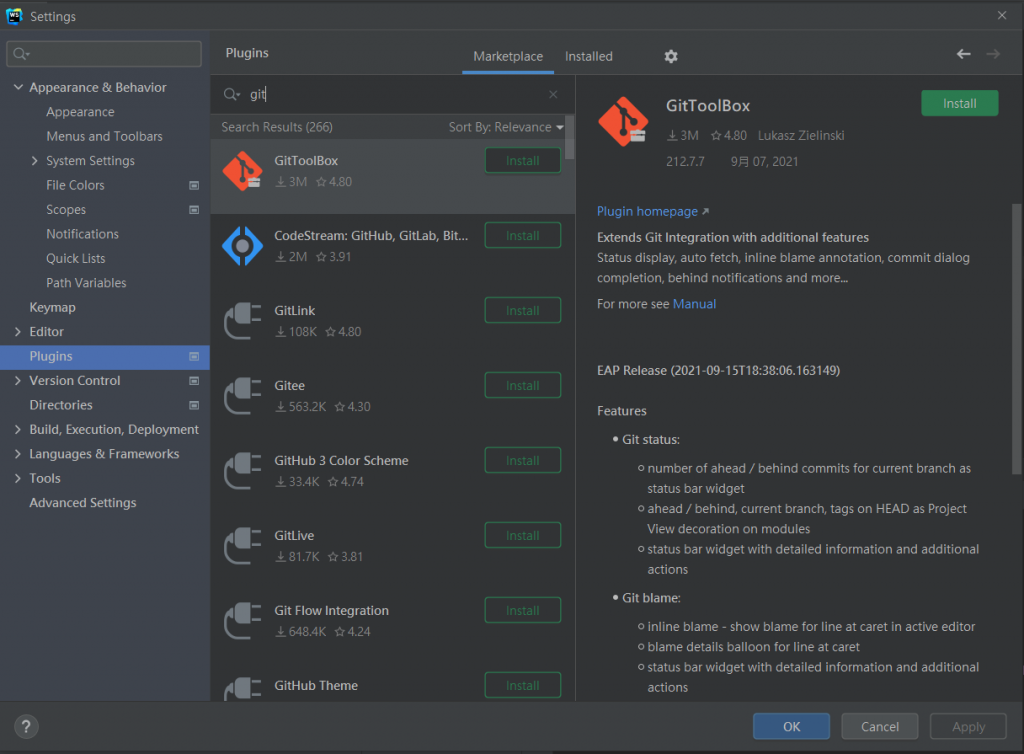
Task: Switch to the Marketplace tab
Action: [x=508, y=57]
